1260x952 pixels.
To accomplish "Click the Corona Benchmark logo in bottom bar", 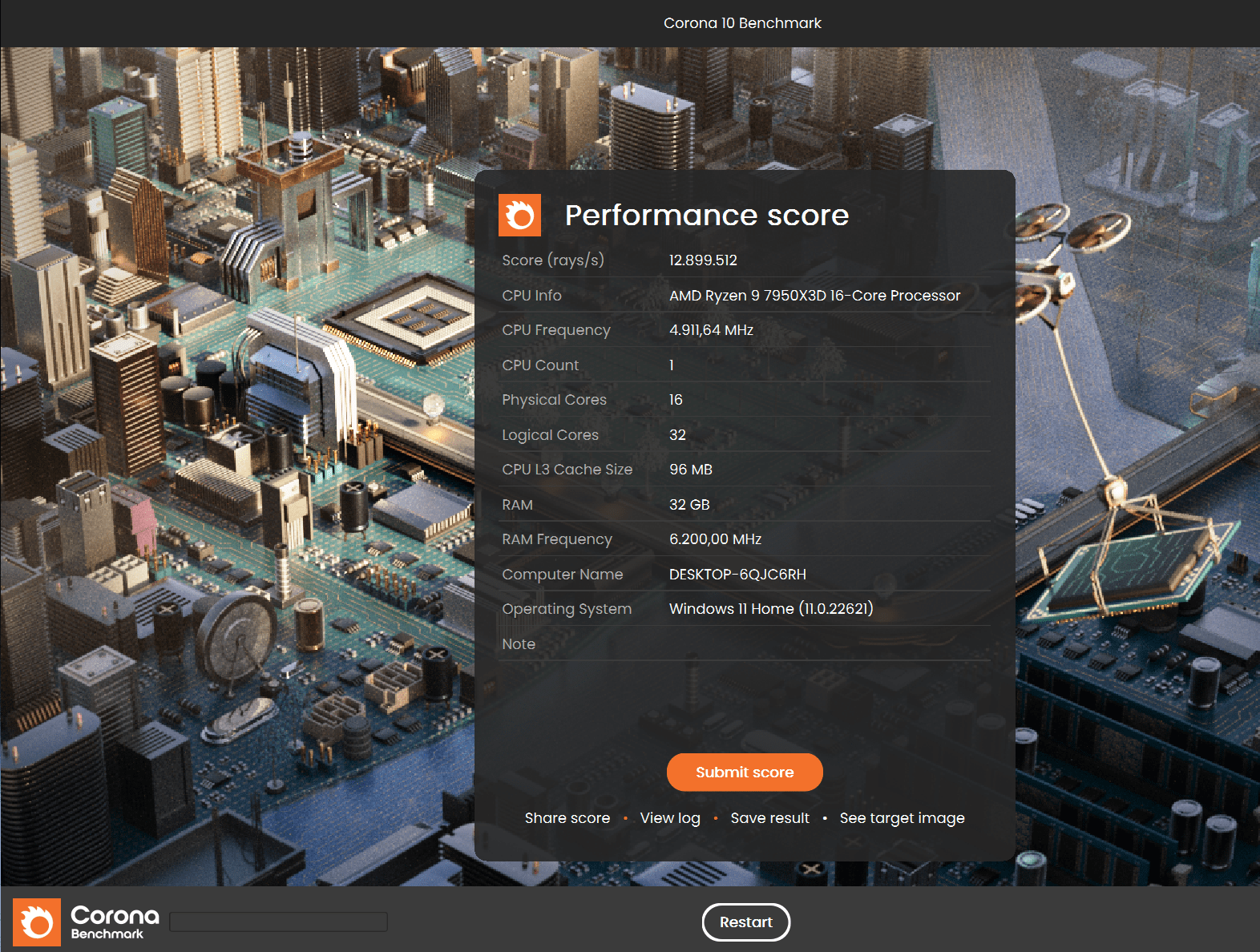I will [x=86, y=922].
